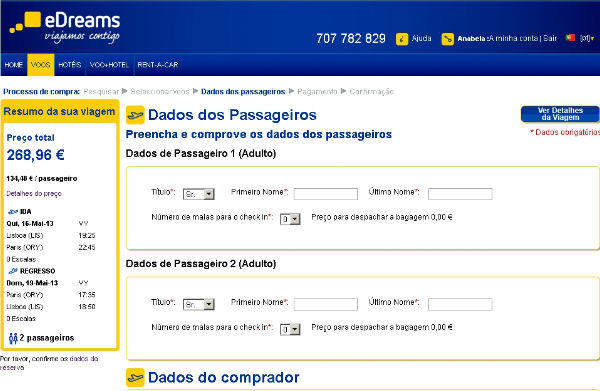Open the Título dropdown for Passageiro 2

pos(199,304)
